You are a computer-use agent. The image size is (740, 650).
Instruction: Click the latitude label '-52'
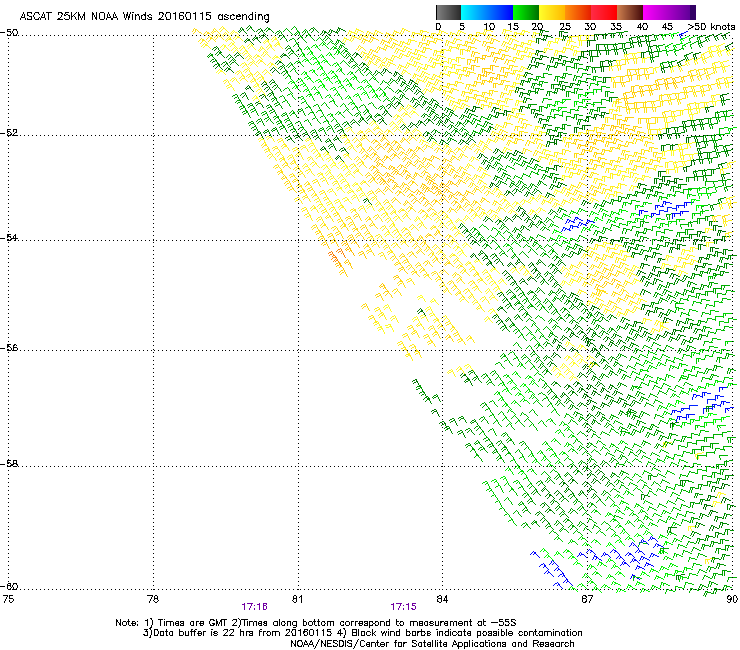[9, 133]
